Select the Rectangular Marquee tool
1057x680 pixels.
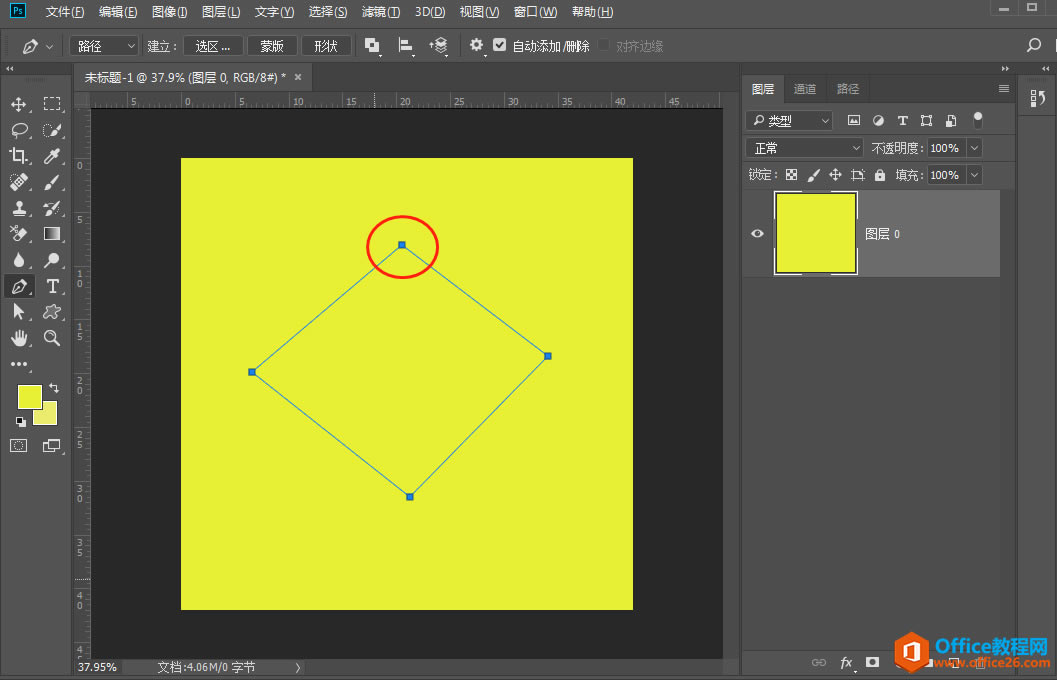(x=52, y=104)
